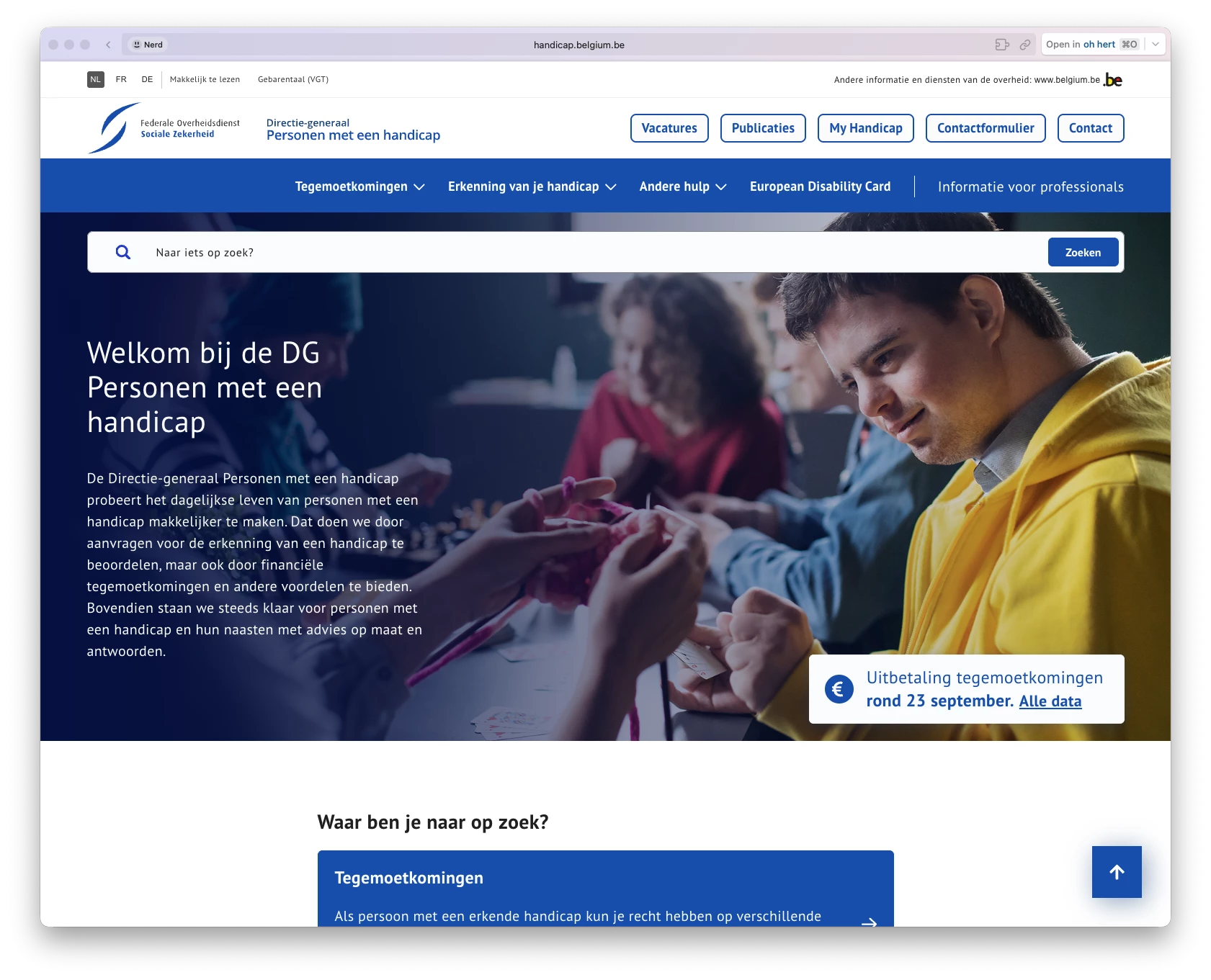
Task: Switch site language to FR
Action: [x=121, y=79]
